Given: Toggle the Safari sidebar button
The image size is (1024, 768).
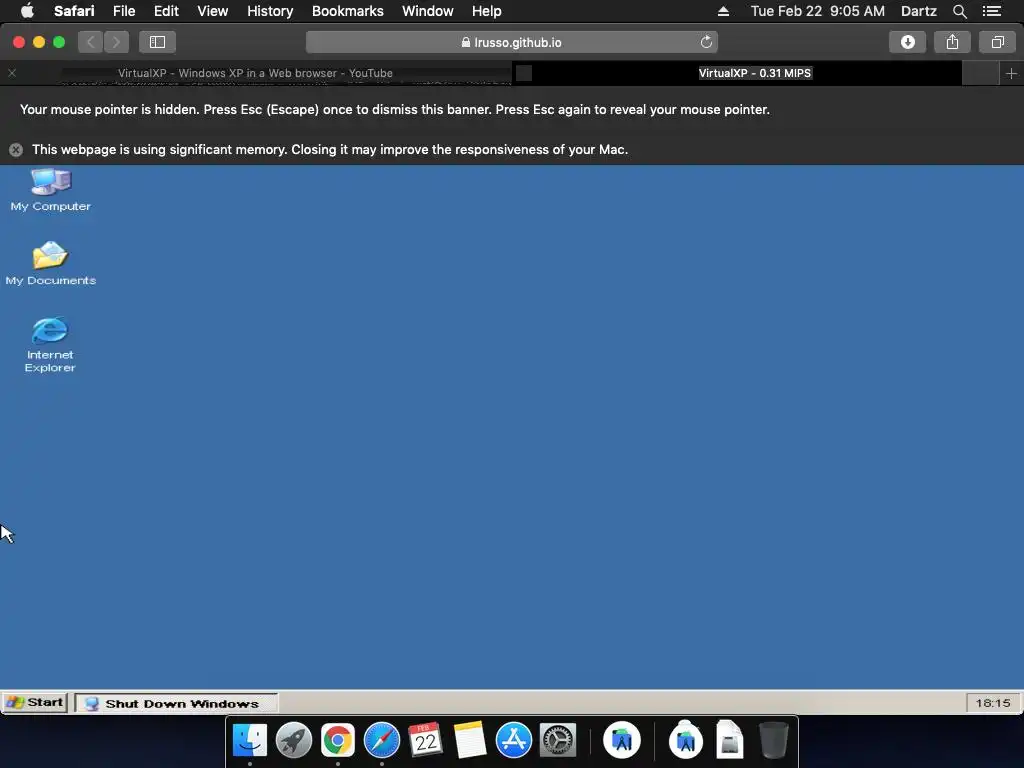Looking at the screenshot, I should [157, 42].
